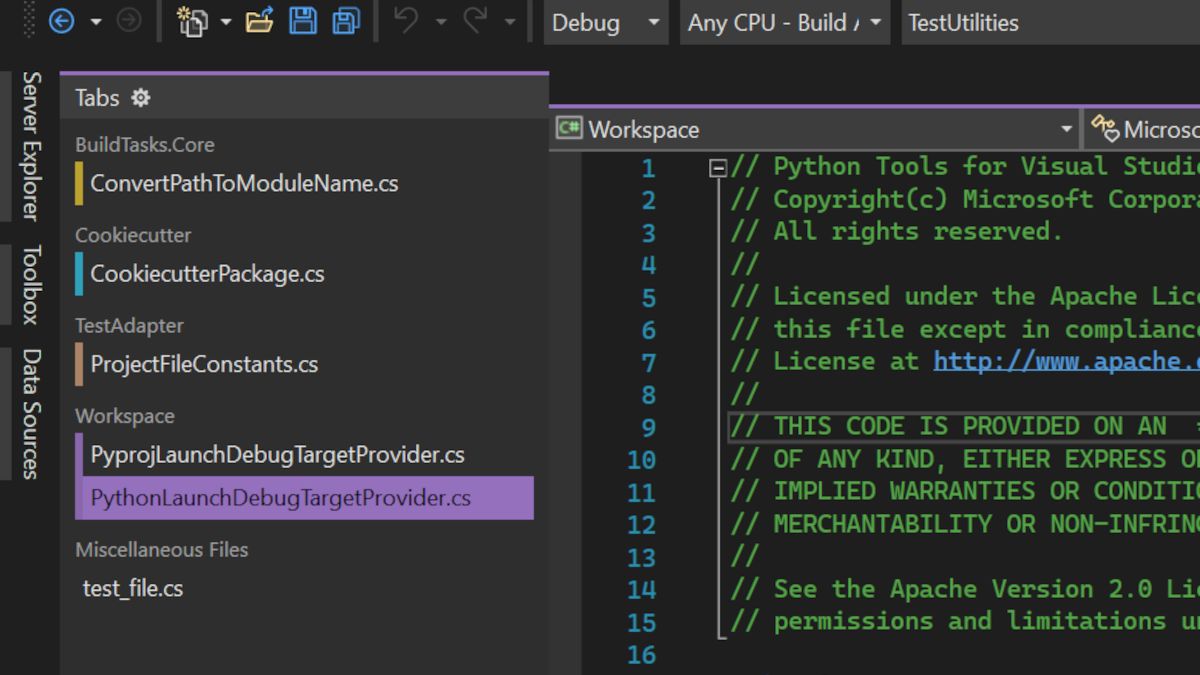This screenshot has width=1200, height=675.
Task: Click the All rights reserved comment line
Action: coord(897,231)
